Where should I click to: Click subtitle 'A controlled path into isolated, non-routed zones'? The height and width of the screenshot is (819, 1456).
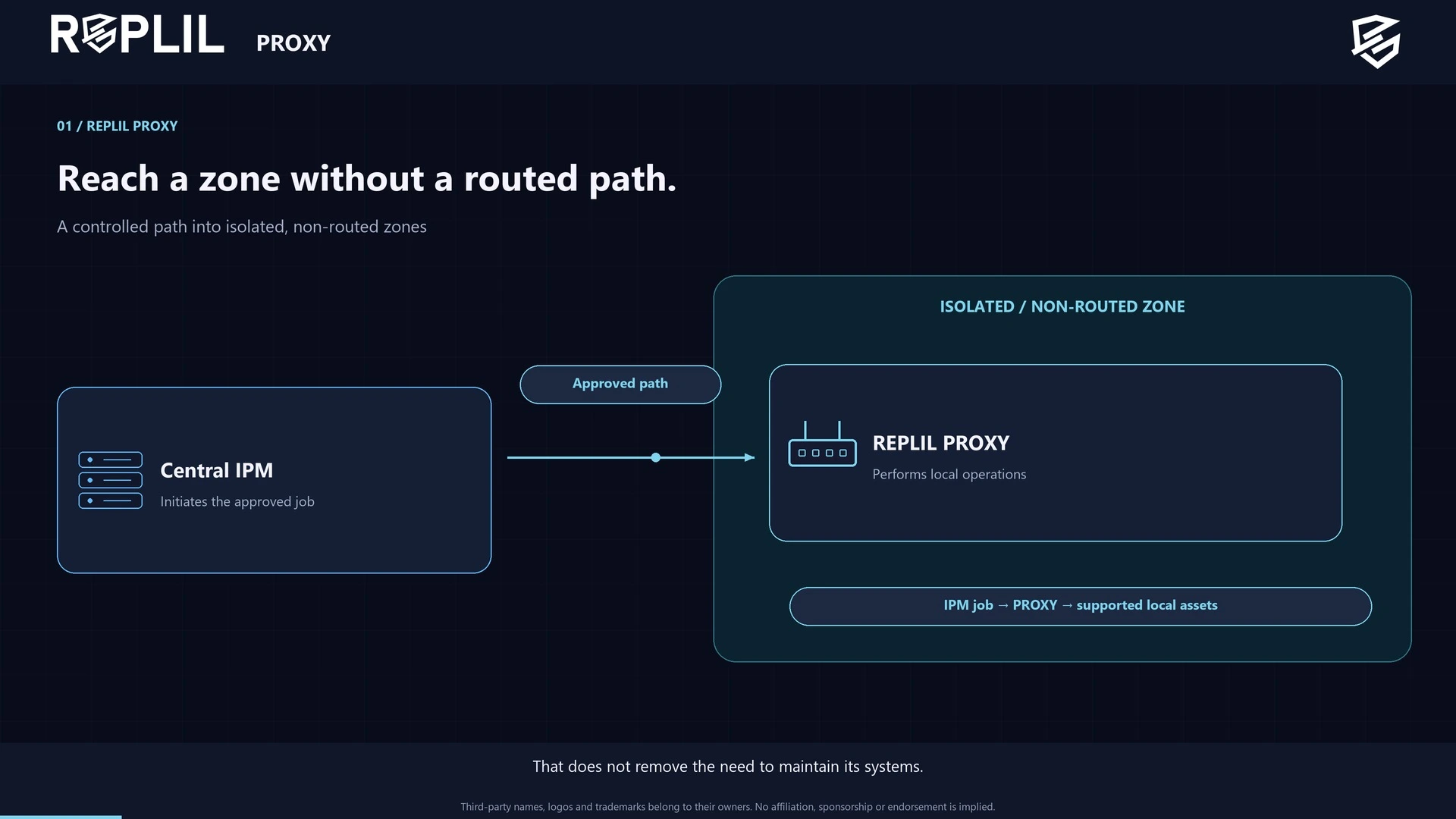[242, 227]
